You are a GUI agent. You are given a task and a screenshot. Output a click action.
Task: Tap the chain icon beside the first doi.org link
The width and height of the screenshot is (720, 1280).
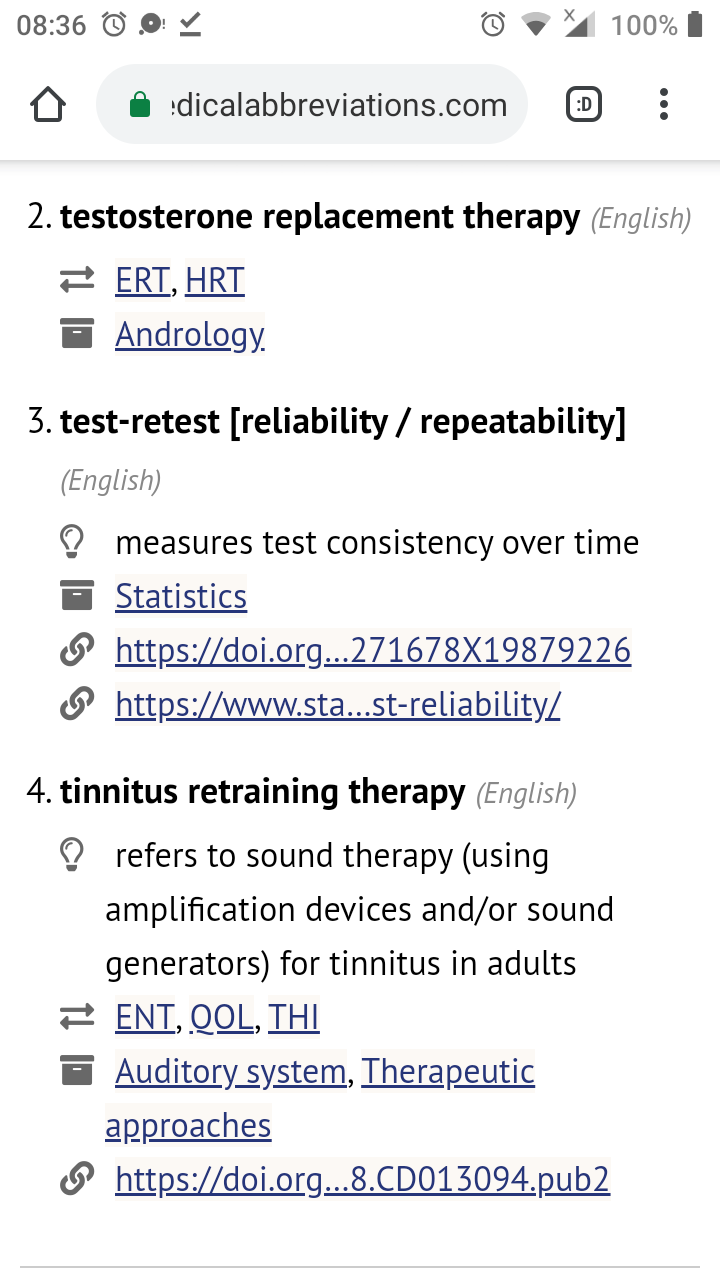[x=77, y=651]
